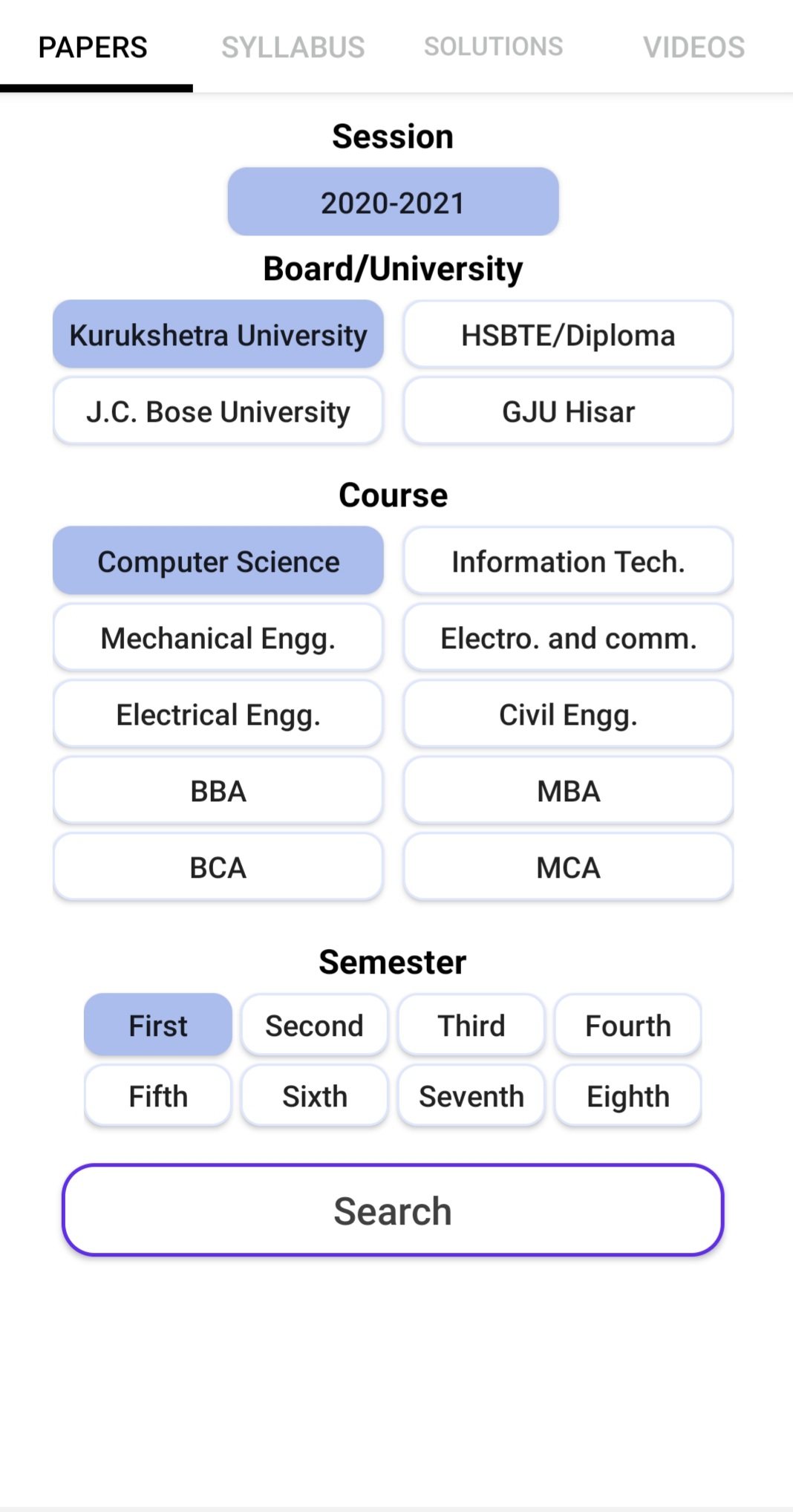Select Mechanical Engg. course
The height and width of the screenshot is (1512, 793).
[218, 638]
